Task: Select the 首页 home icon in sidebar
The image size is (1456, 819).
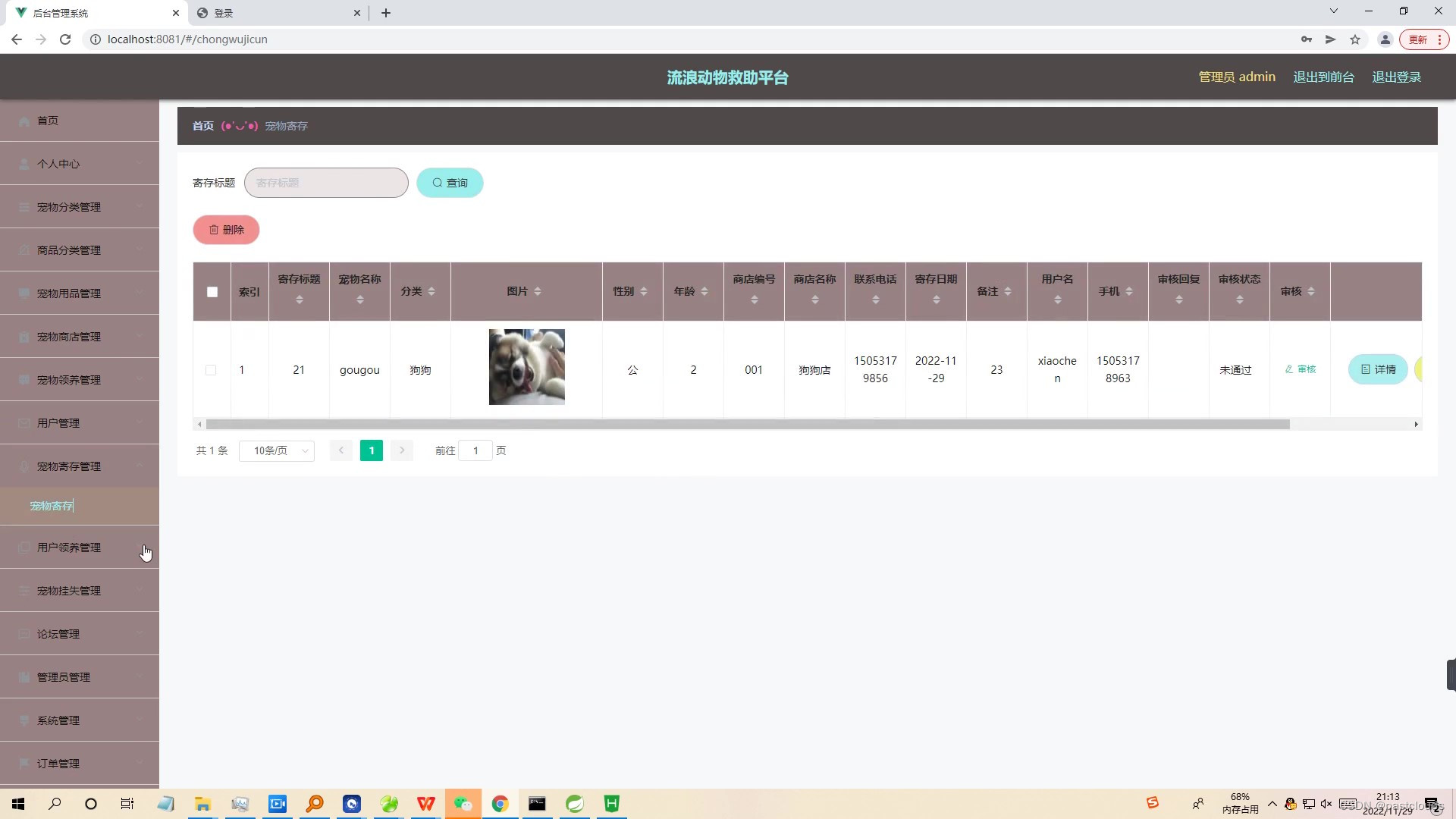Action: click(x=24, y=121)
